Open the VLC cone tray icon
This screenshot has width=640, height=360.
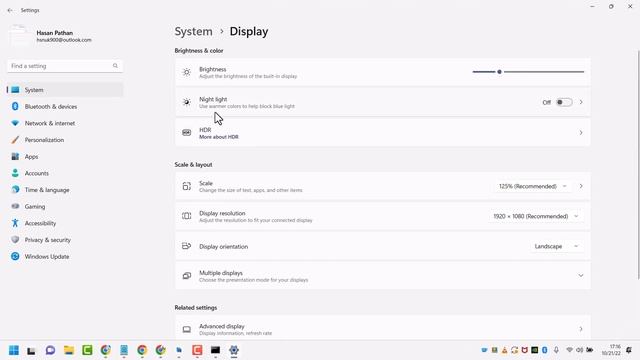coord(504,350)
